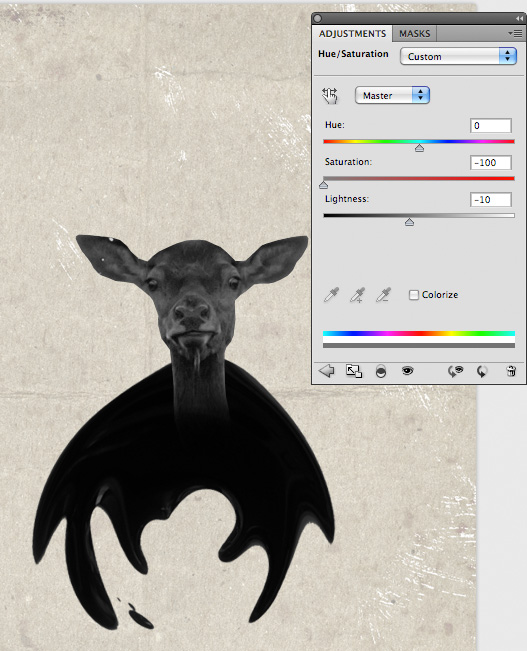This screenshot has height=651, width=527.
Task: Toggle adjustment layer visibility eye
Action: point(407,370)
